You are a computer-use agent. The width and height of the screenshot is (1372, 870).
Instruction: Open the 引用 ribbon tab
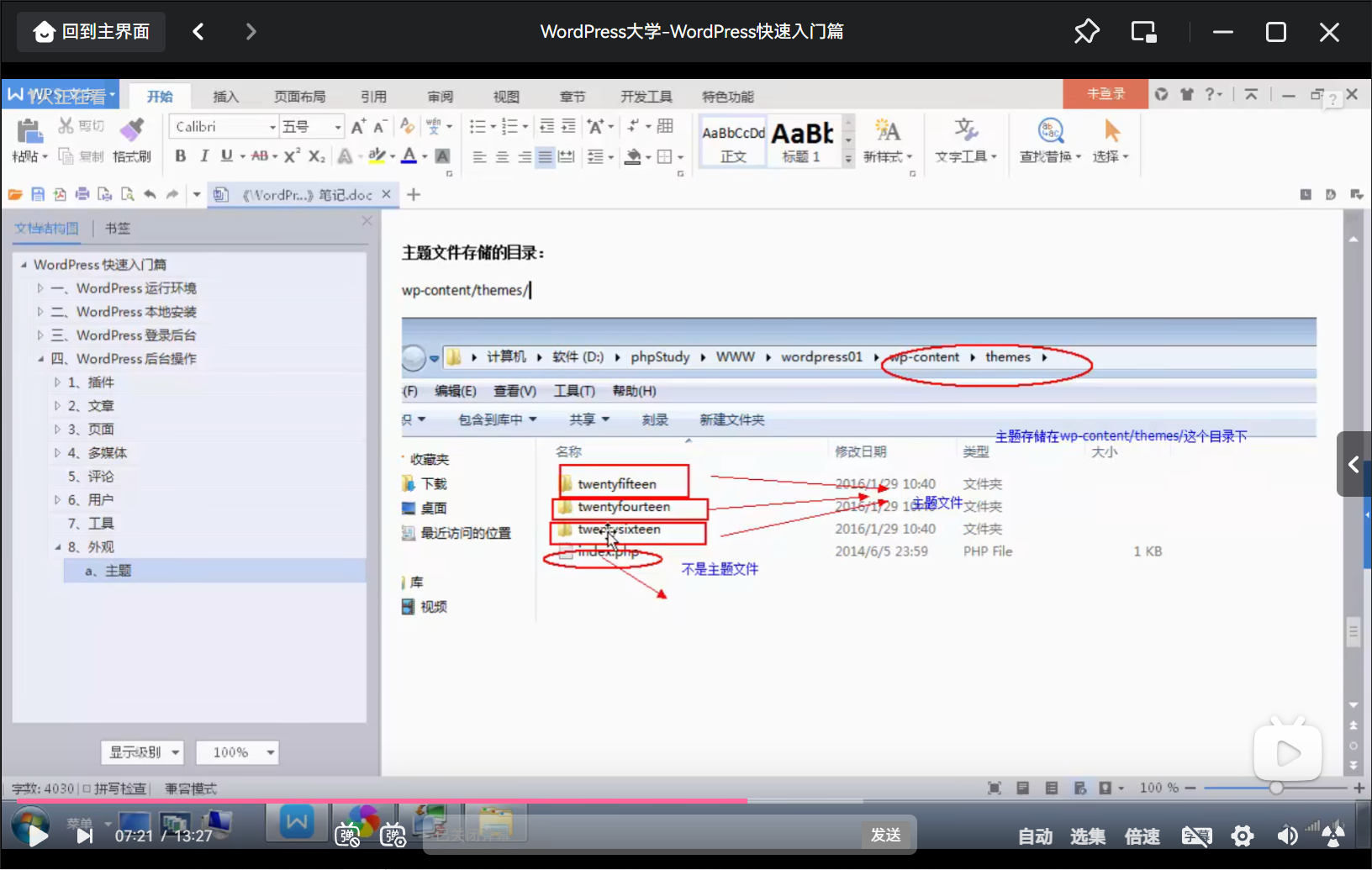point(374,97)
